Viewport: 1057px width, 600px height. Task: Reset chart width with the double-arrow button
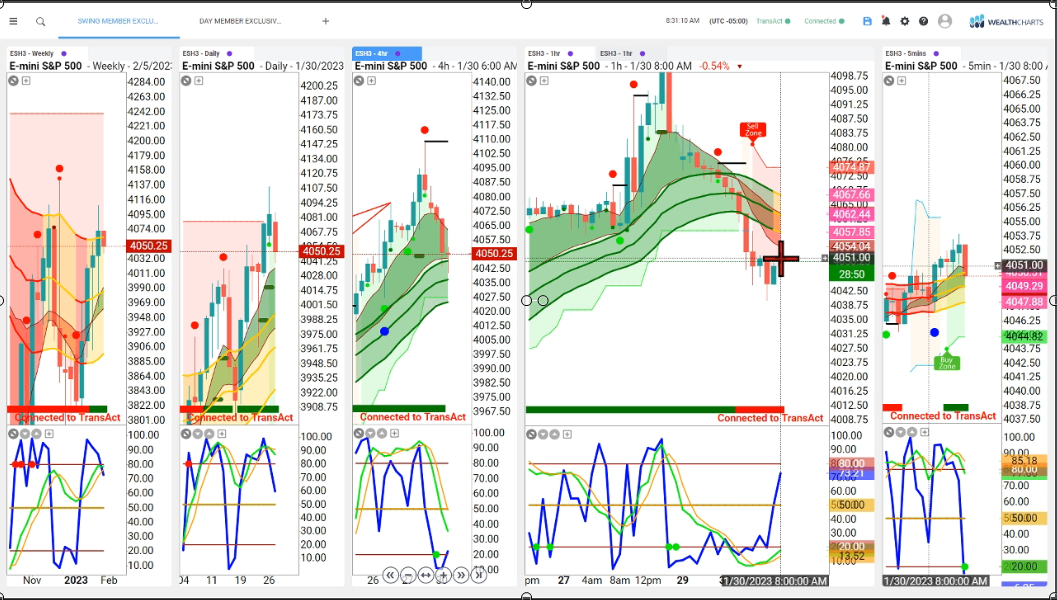pos(425,575)
